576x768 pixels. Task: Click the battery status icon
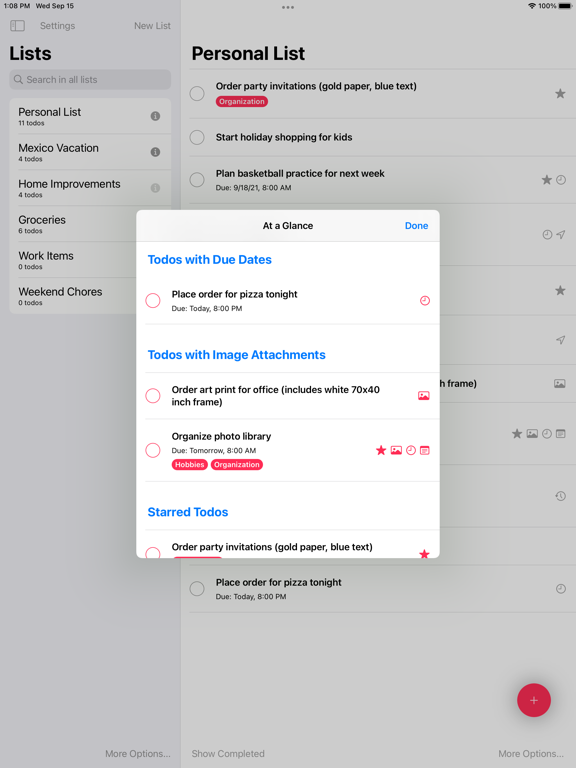pyautogui.click(x=565, y=6)
